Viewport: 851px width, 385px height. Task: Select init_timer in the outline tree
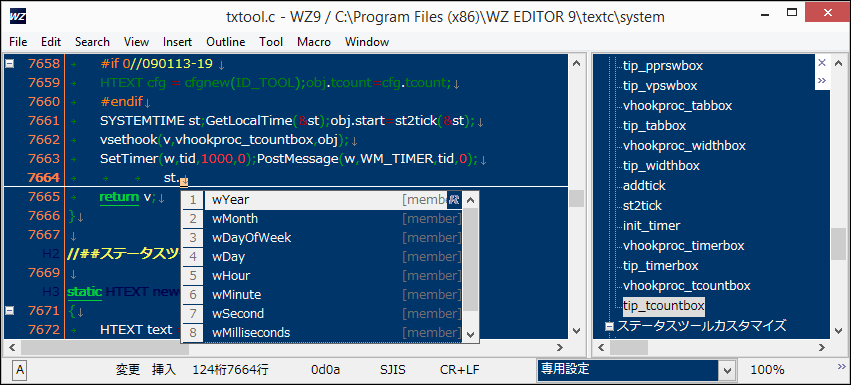pos(651,226)
